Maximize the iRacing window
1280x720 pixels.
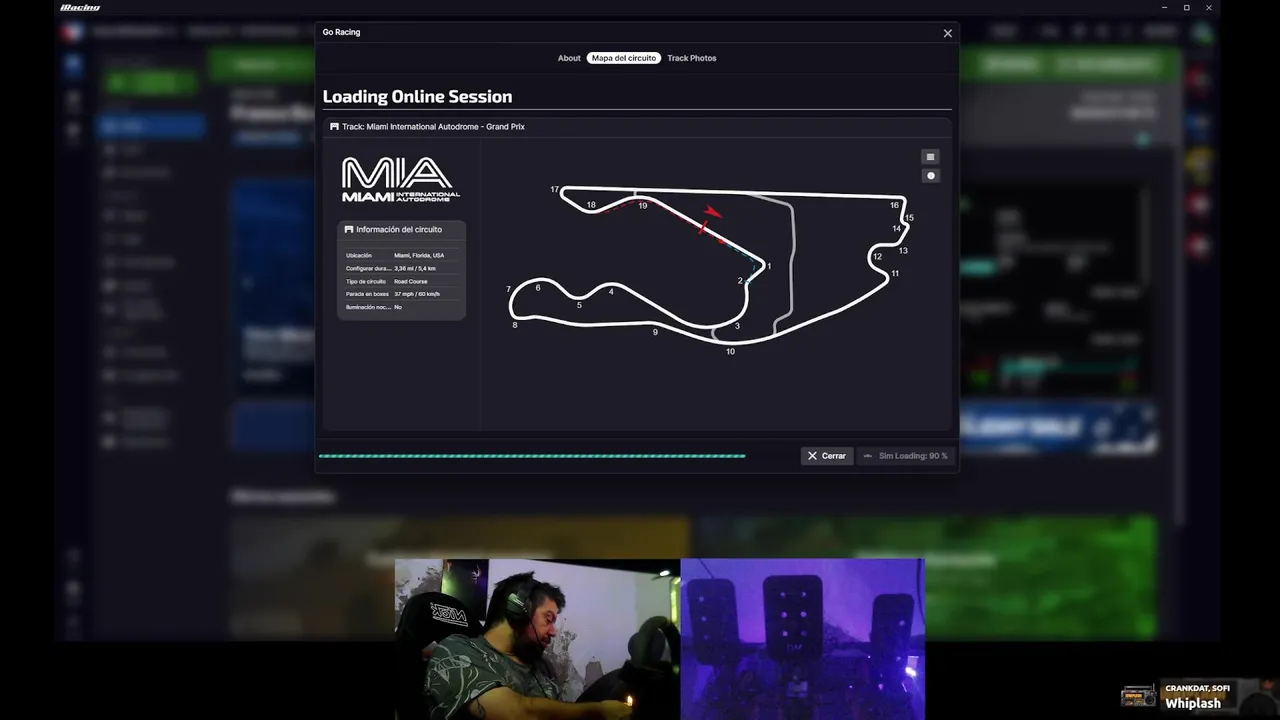[1186, 7]
